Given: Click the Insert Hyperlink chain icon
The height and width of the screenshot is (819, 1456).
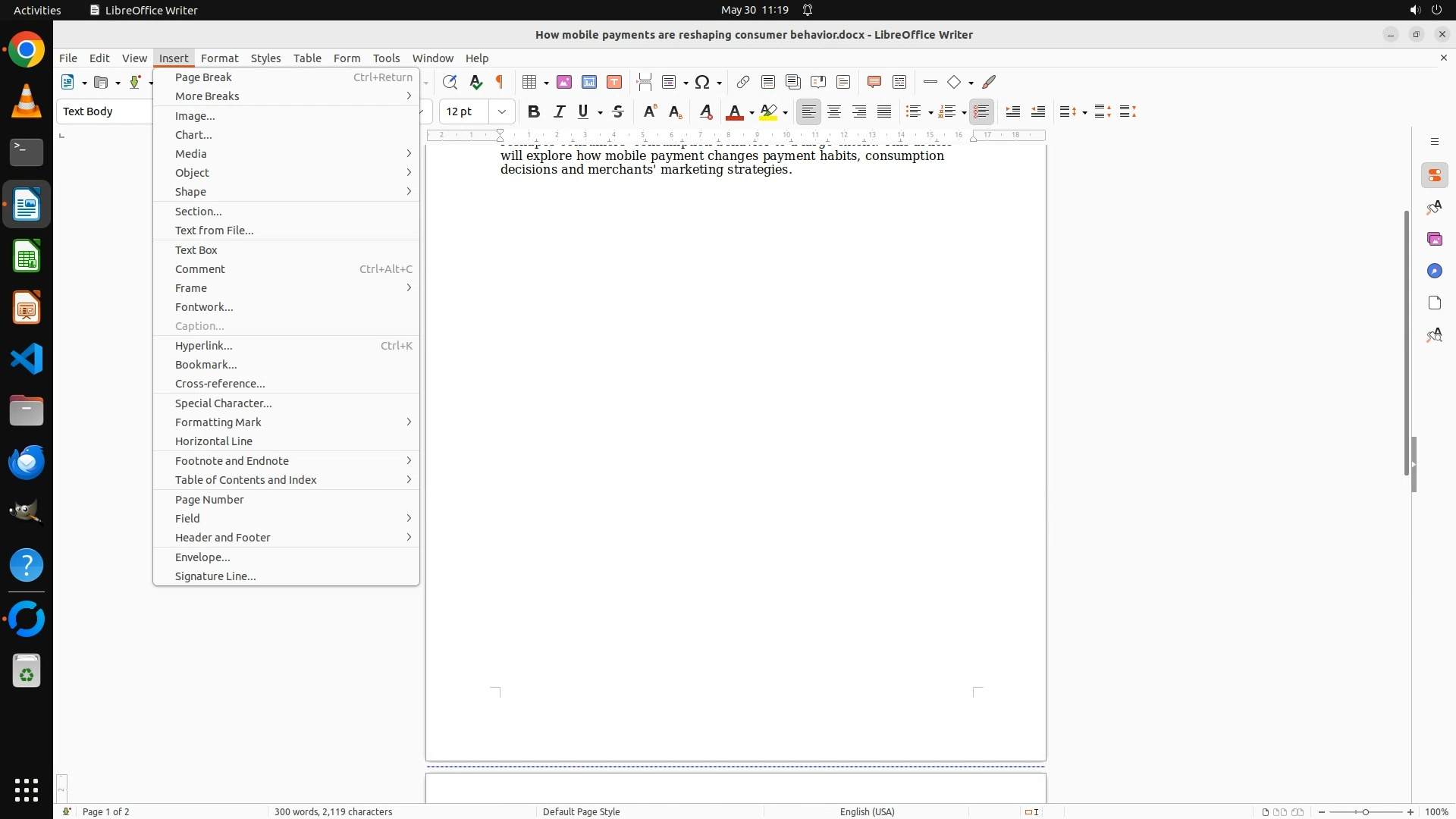Looking at the screenshot, I should point(743,82).
